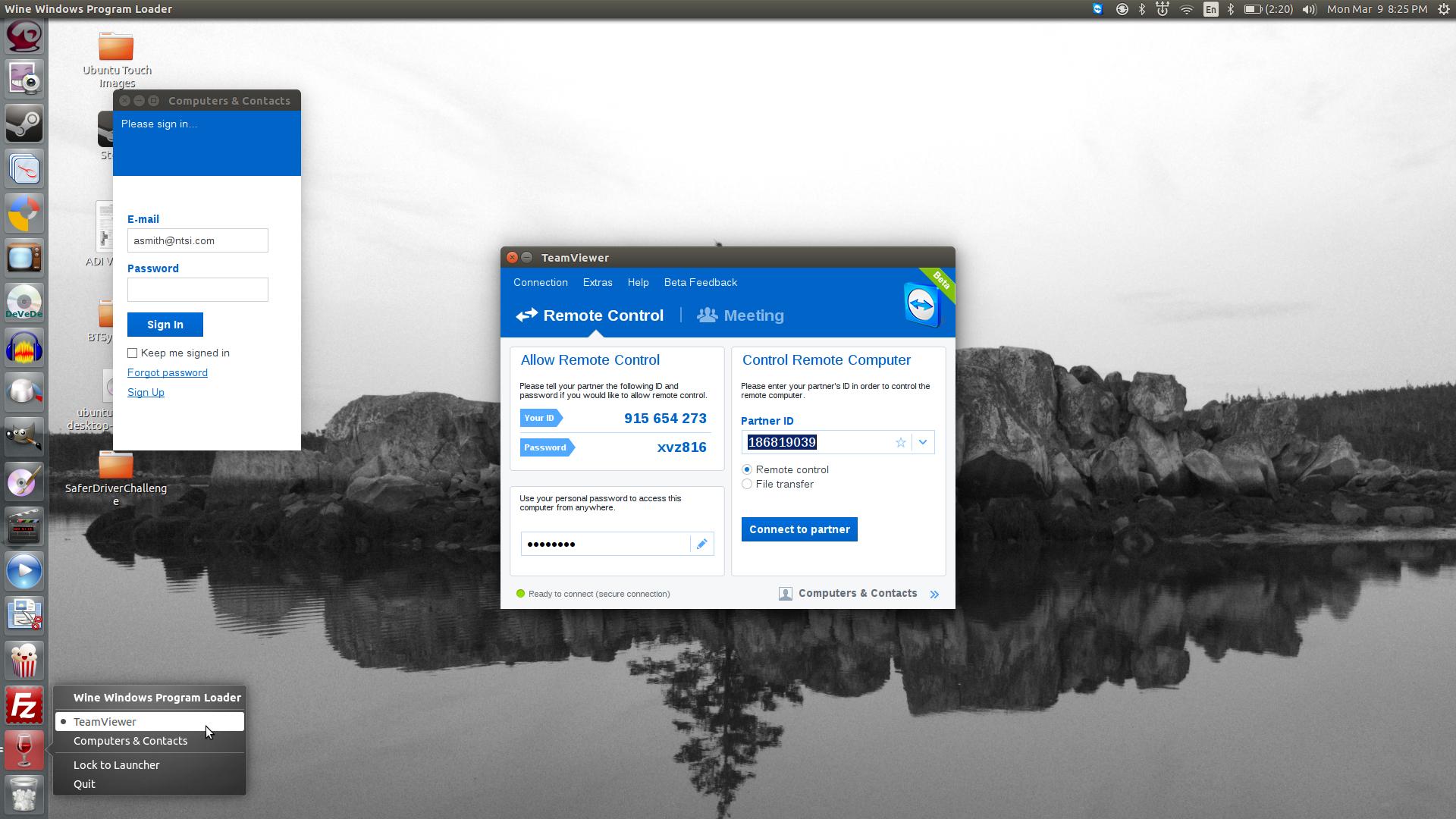
Task: Open Forgot password link
Action: 167,372
